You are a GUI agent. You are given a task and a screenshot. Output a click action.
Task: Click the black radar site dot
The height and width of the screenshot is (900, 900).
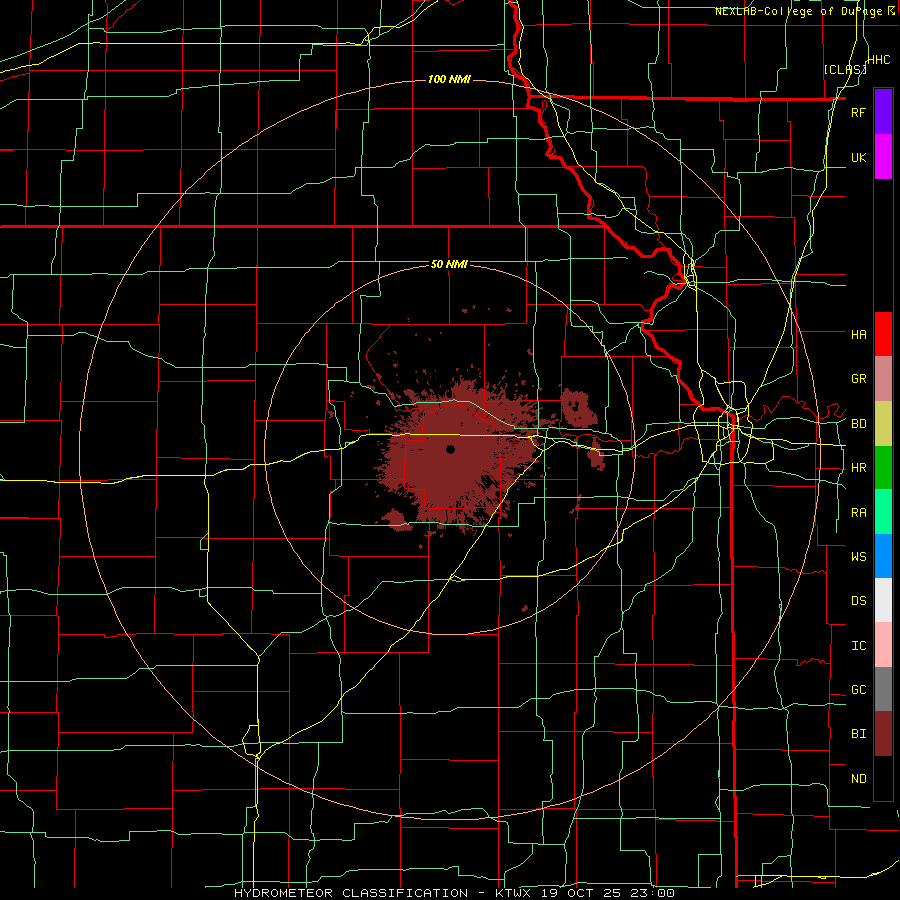click(450, 449)
